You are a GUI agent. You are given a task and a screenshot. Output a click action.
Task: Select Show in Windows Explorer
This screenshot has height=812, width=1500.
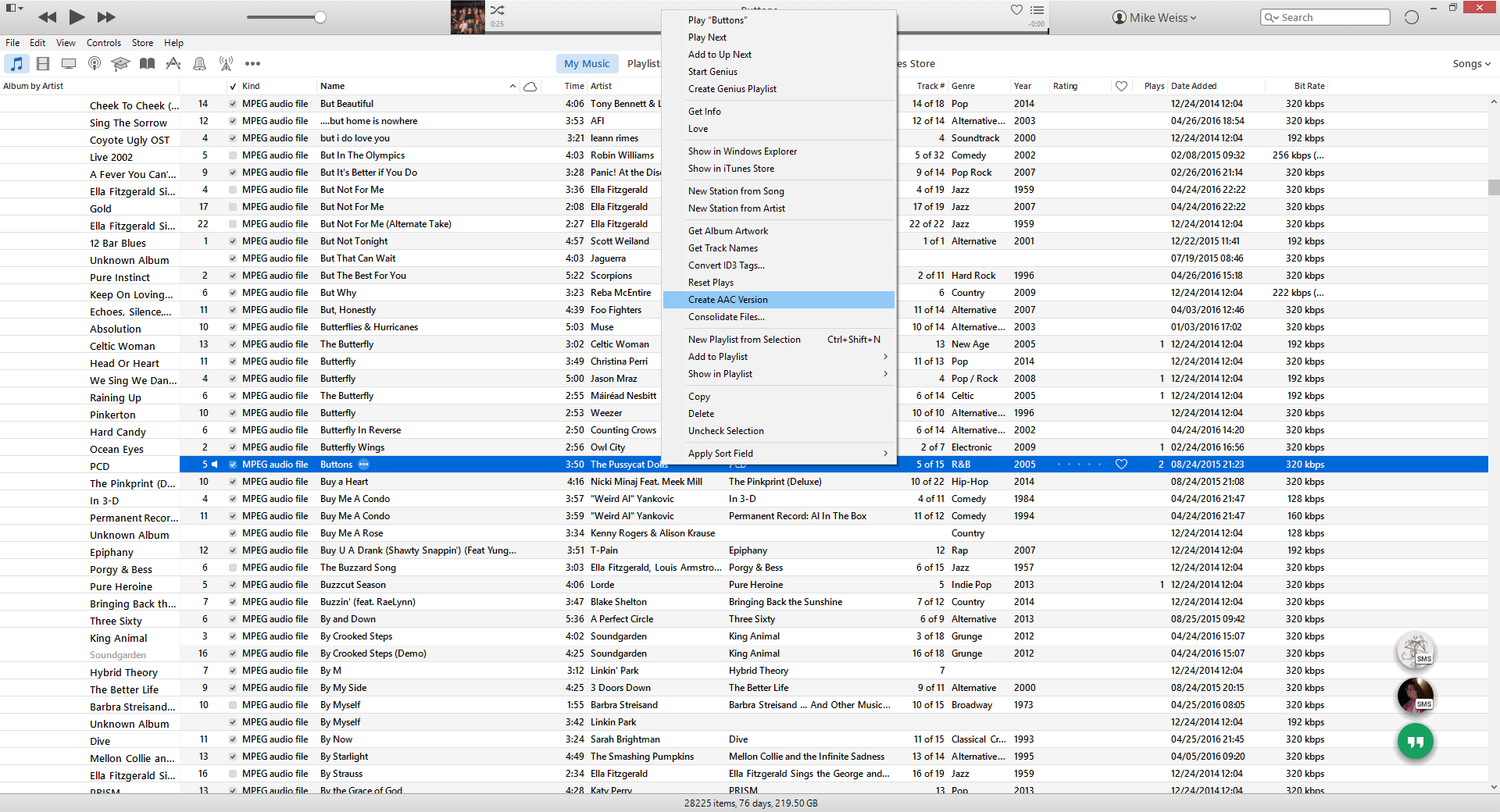click(x=779, y=151)
